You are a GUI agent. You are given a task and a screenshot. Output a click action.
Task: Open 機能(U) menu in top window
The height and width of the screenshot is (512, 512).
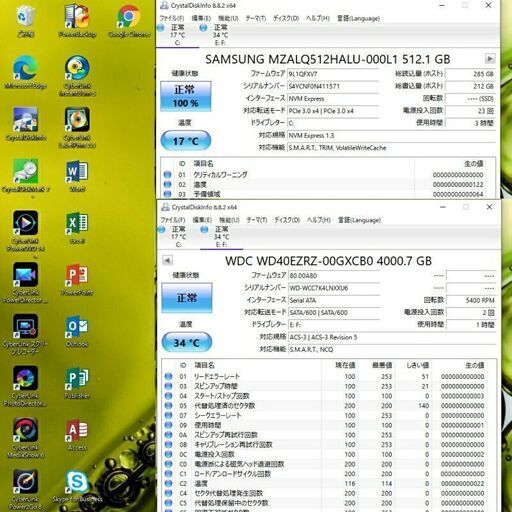click(x=228, y=18)
